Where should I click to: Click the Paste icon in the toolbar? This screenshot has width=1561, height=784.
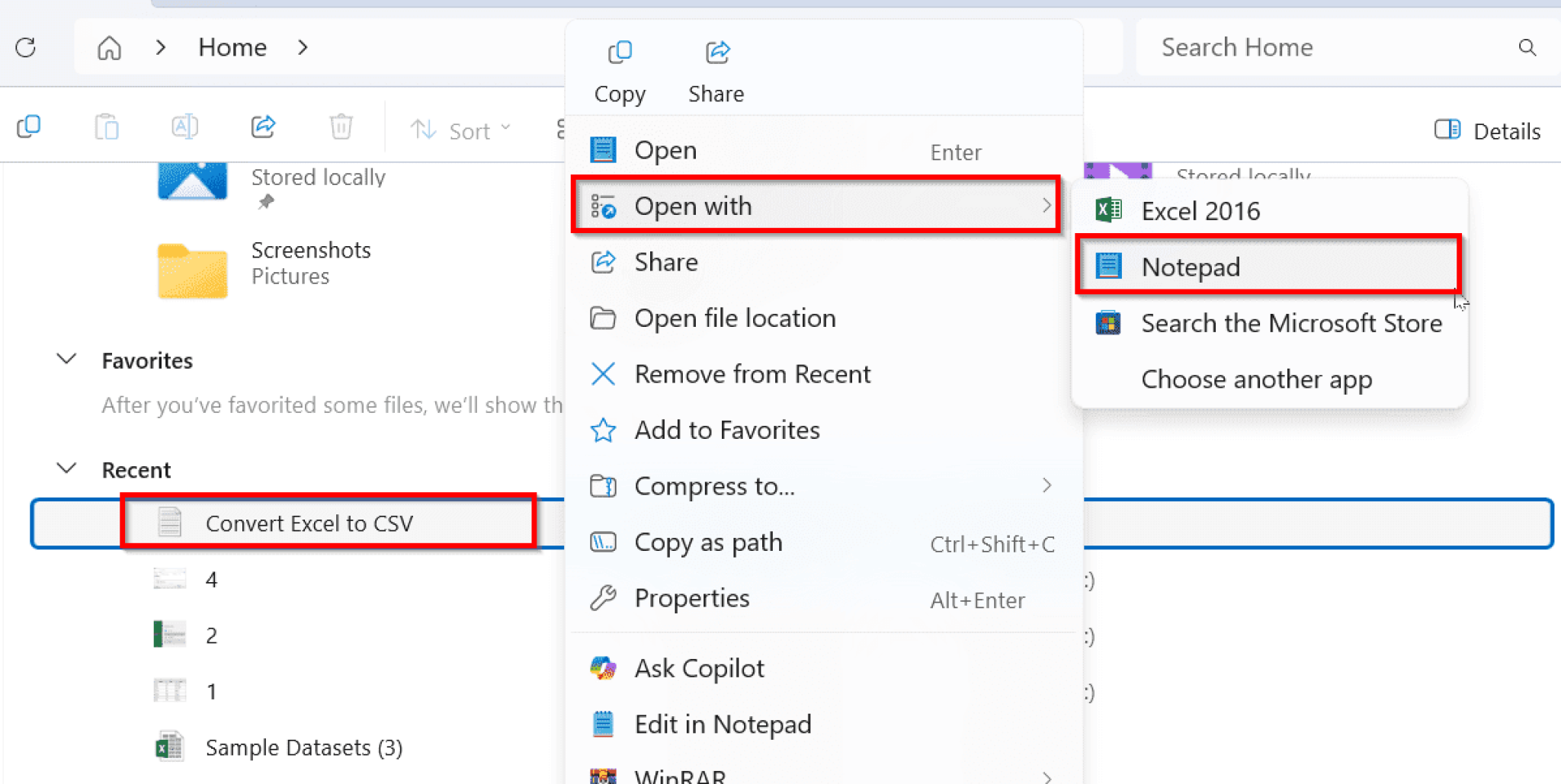(107, 126)
